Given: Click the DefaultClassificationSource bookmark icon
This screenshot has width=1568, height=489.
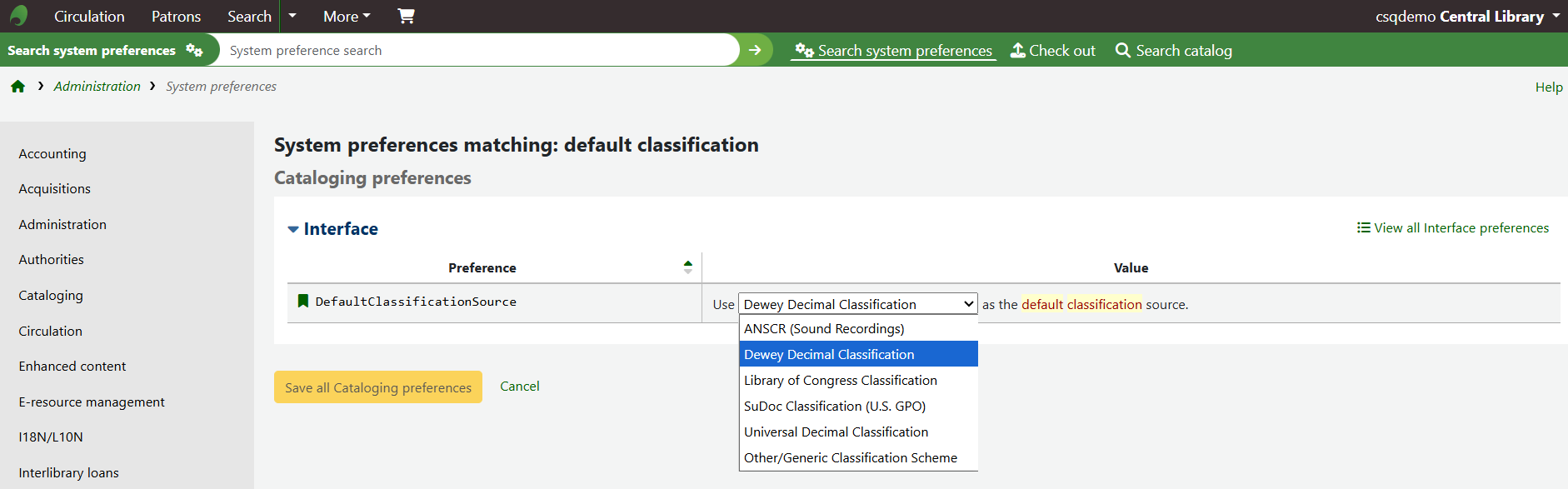Looking at the screenshot, I should [303, 301].
